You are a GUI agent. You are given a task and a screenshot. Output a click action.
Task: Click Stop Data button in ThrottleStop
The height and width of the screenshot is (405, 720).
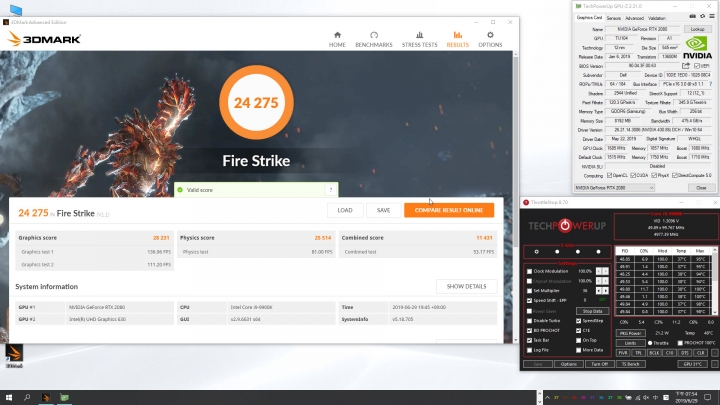[592, 311]
